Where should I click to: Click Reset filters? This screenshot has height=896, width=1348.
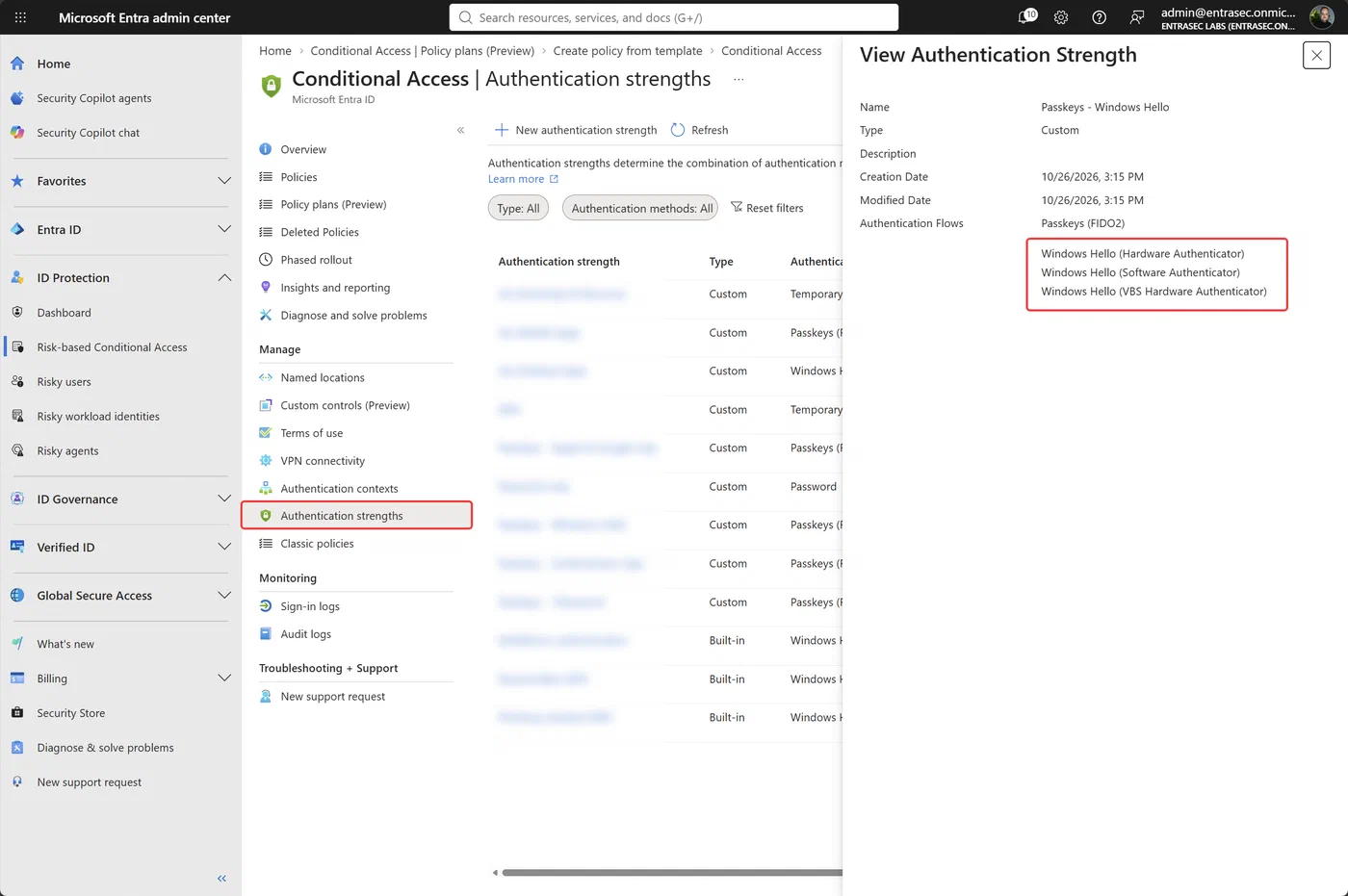pyautogui.click(x=766, y=208)
